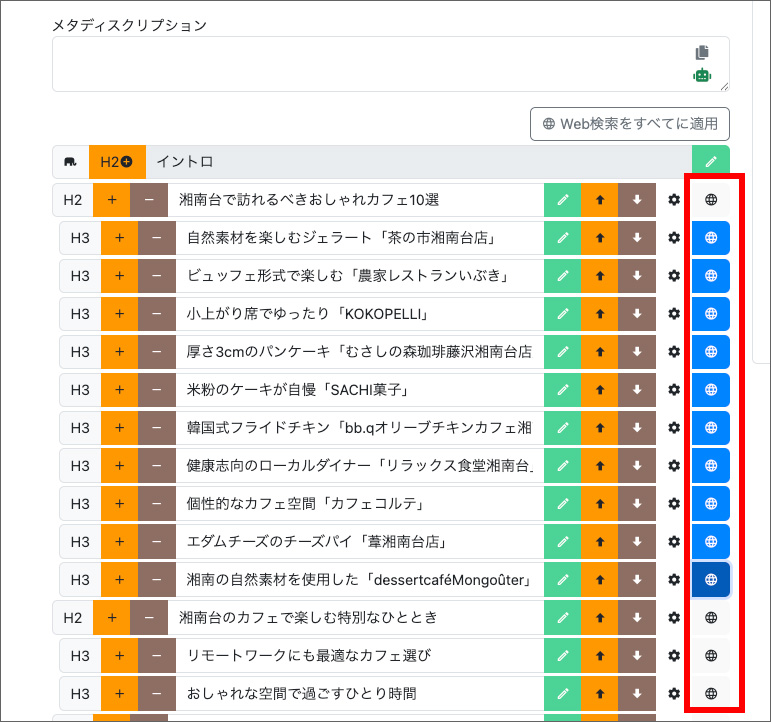Remove the おしゃれな空間で過ごすひとり時間 heading
Image resolution: width=771 pixels, height=722 pixels.
157,694
